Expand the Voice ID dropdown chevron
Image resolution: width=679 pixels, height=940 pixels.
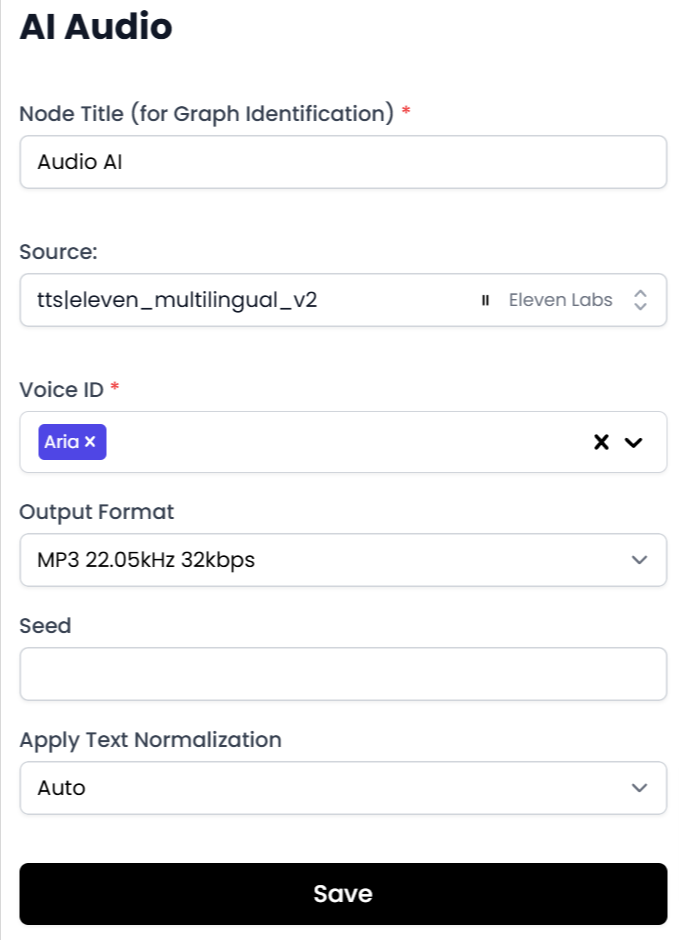click(x=633, y=442)
